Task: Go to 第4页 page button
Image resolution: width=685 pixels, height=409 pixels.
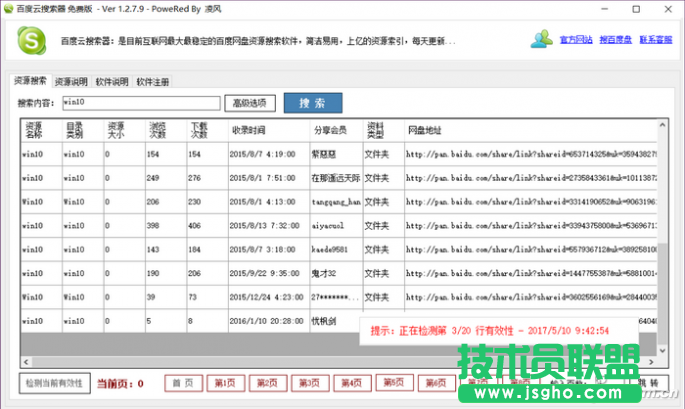Action: click(x=352, y=383)
